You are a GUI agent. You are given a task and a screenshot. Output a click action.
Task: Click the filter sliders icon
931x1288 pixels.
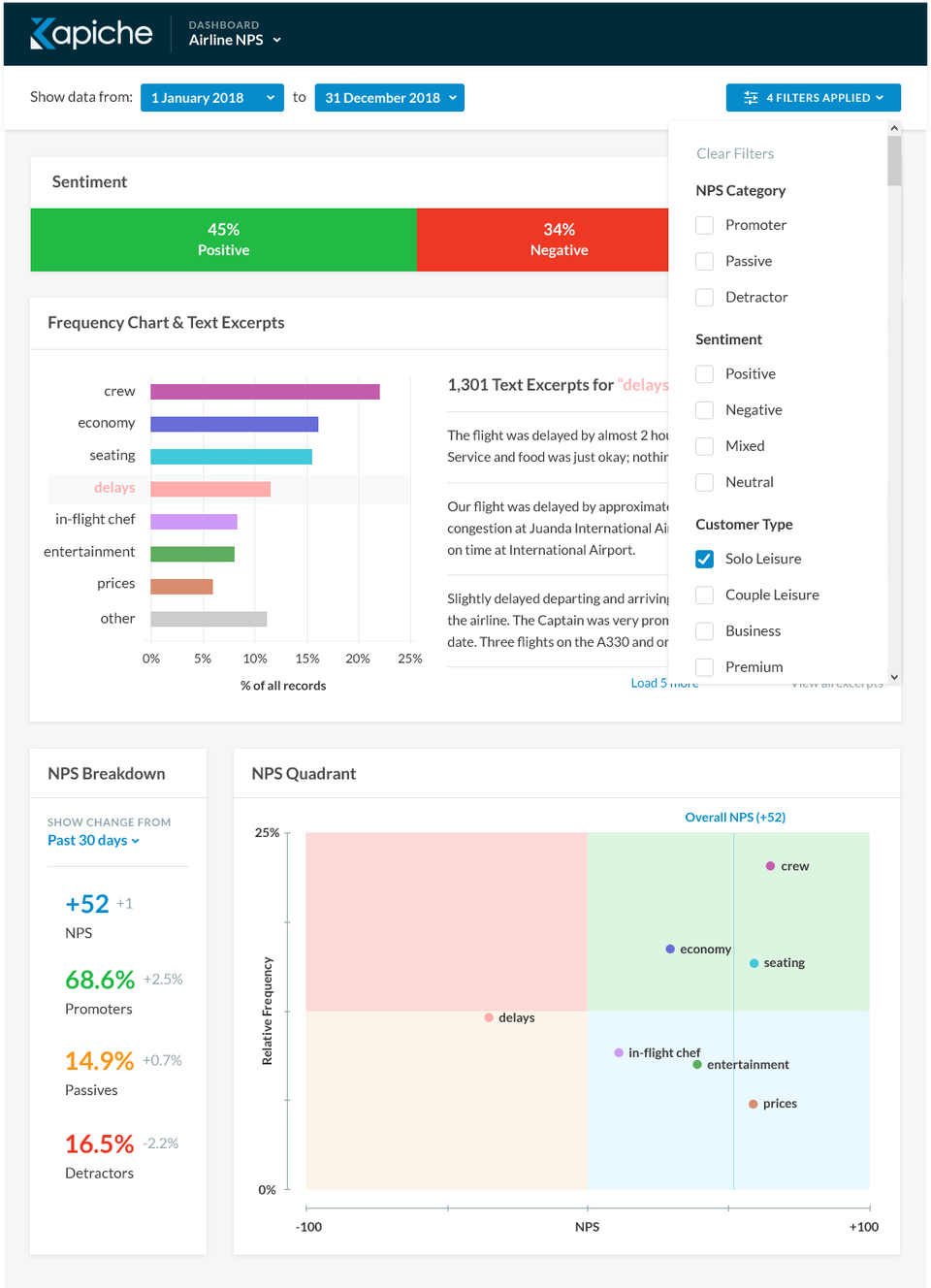coord(751,98)
